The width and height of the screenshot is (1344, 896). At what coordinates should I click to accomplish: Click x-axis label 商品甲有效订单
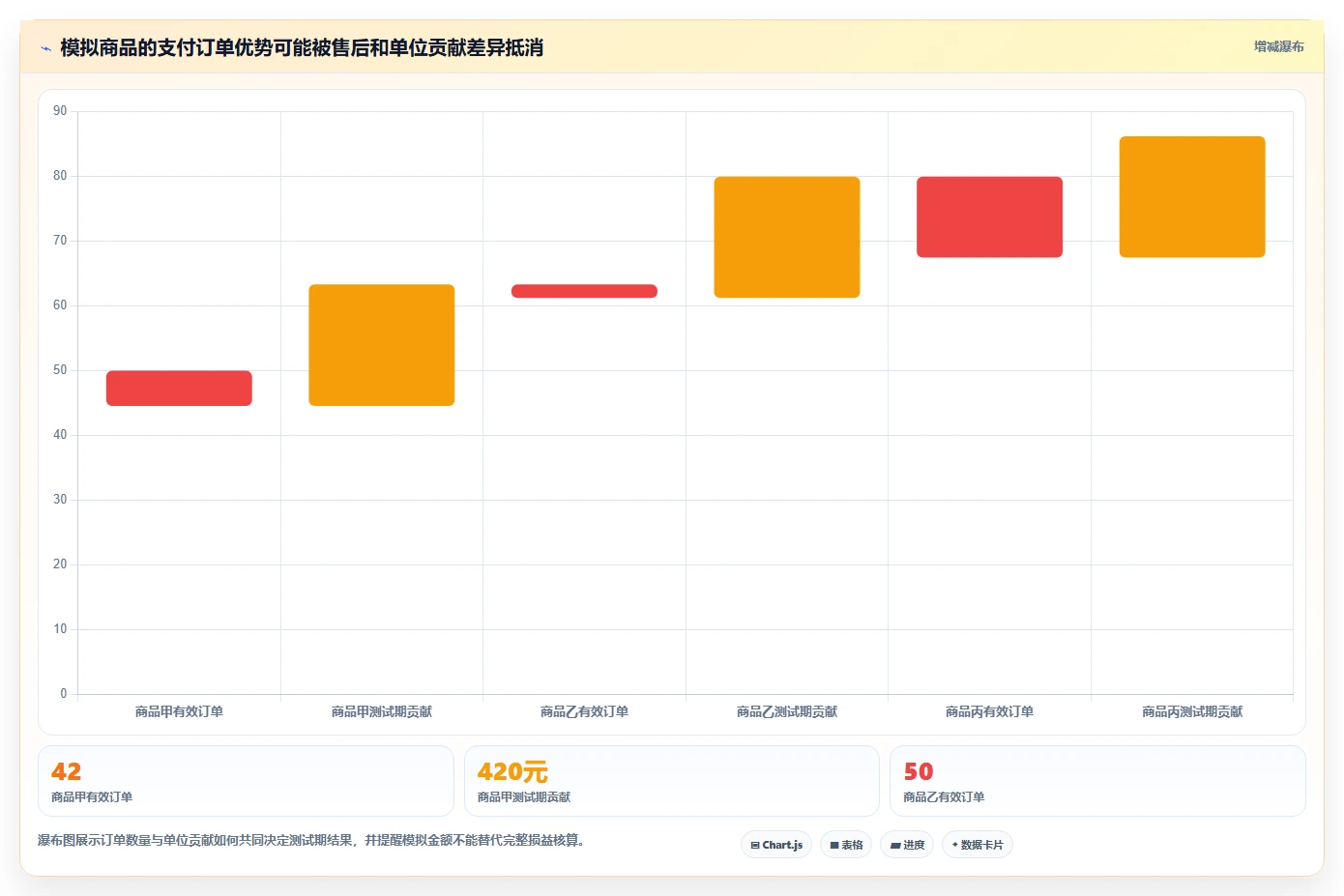[179, 711]
